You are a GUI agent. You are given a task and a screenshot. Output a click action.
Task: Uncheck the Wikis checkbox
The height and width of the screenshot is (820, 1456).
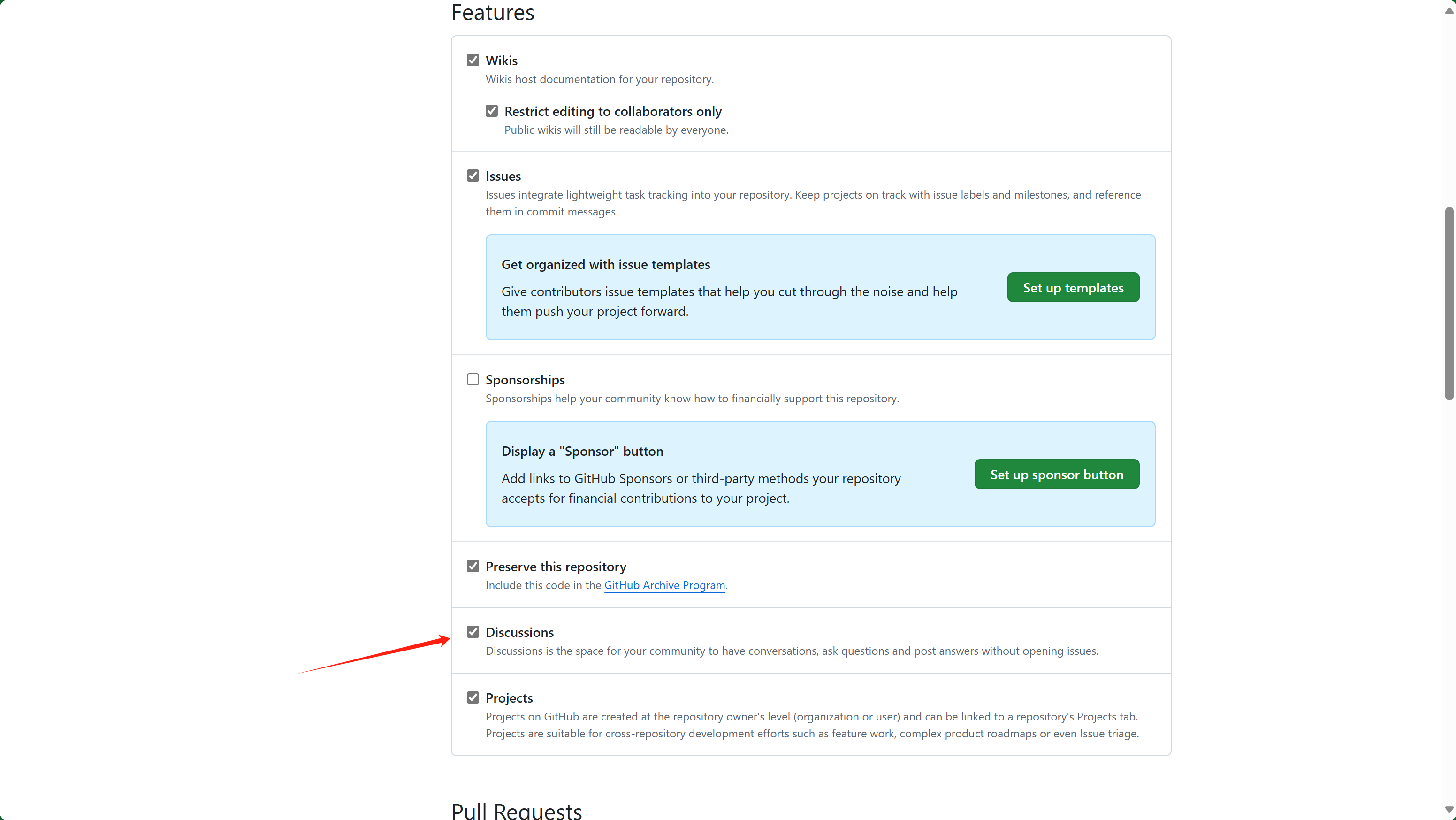pyautogui.click(x=473, y=60)
